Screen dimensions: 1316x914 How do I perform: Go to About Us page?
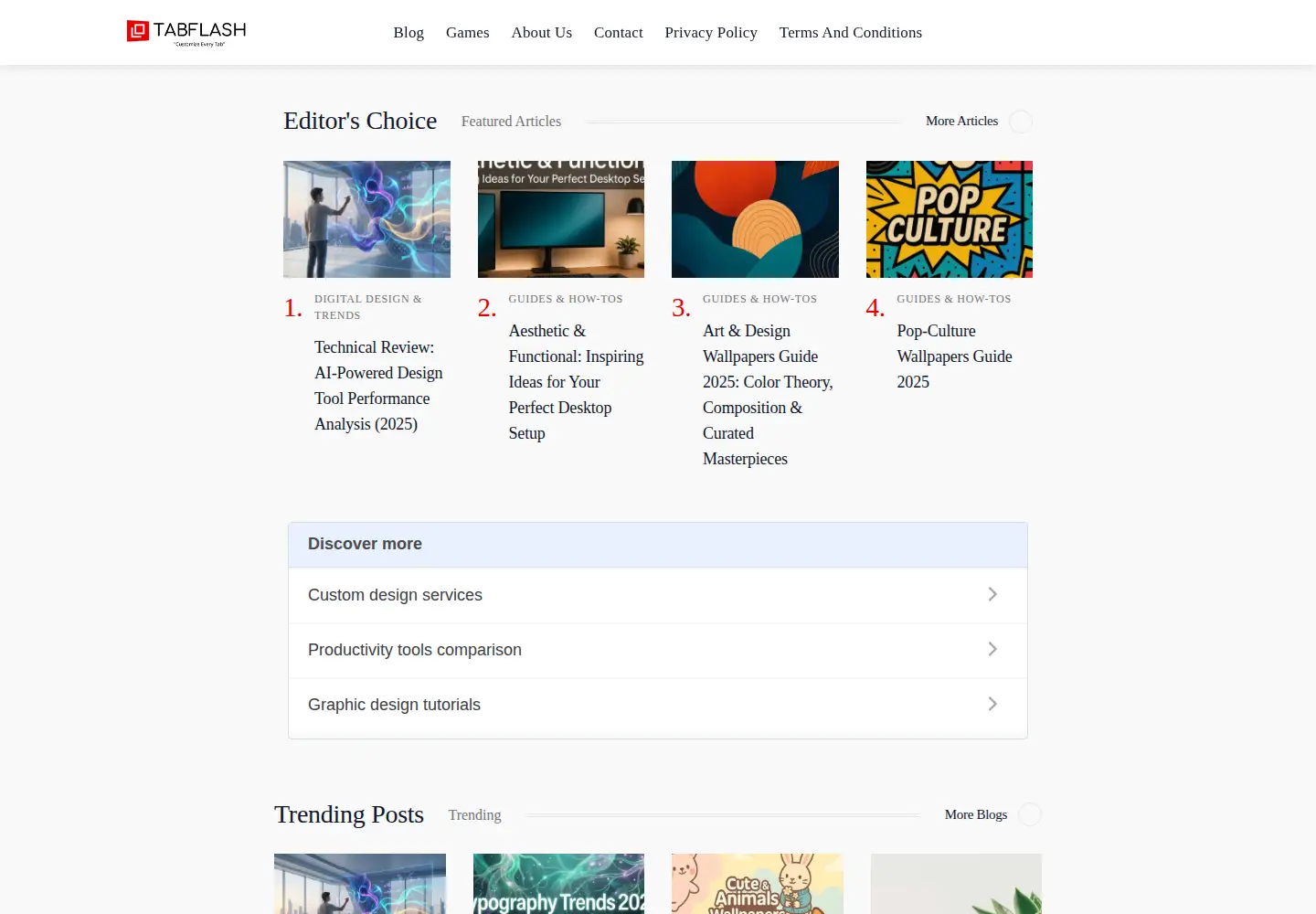pyautogui.click(x=542, y=32)
